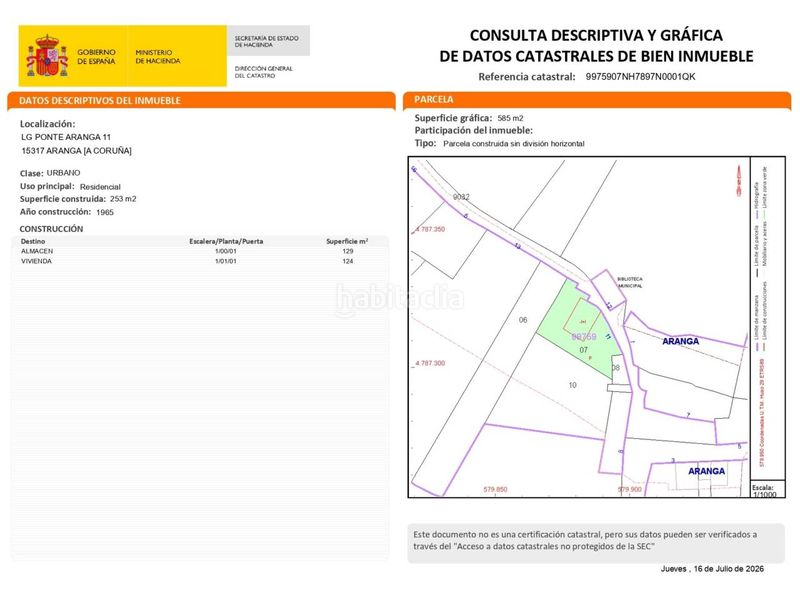Click the 'GOBIERNO DE ESPAÑA' text
Image resolution: width=800 pixels, height=600 pixels.
click(x=96, y=57)
